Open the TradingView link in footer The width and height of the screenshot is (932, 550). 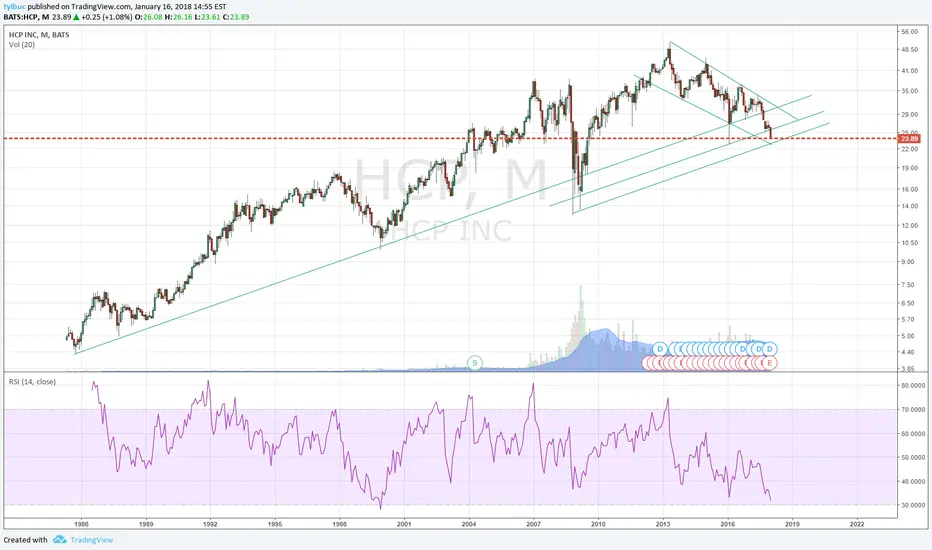pos(92,540)
